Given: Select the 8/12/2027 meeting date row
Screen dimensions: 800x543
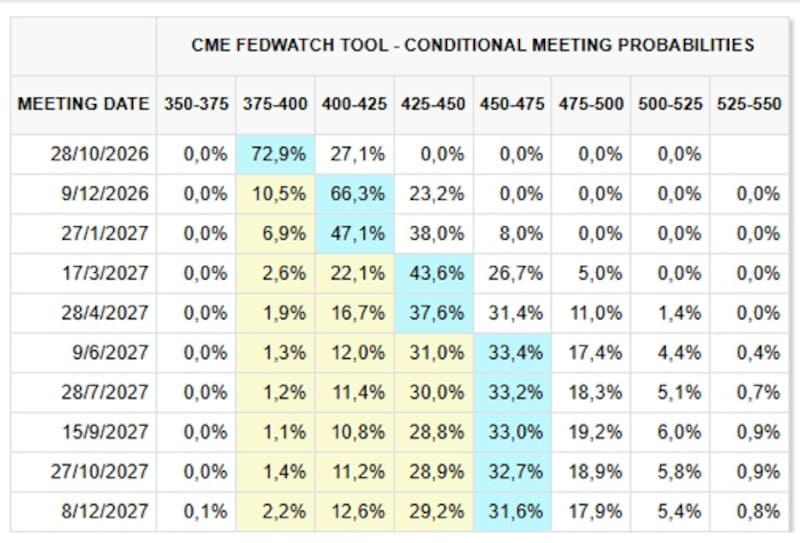Looking at the screenshot, I should click(399, 511).
